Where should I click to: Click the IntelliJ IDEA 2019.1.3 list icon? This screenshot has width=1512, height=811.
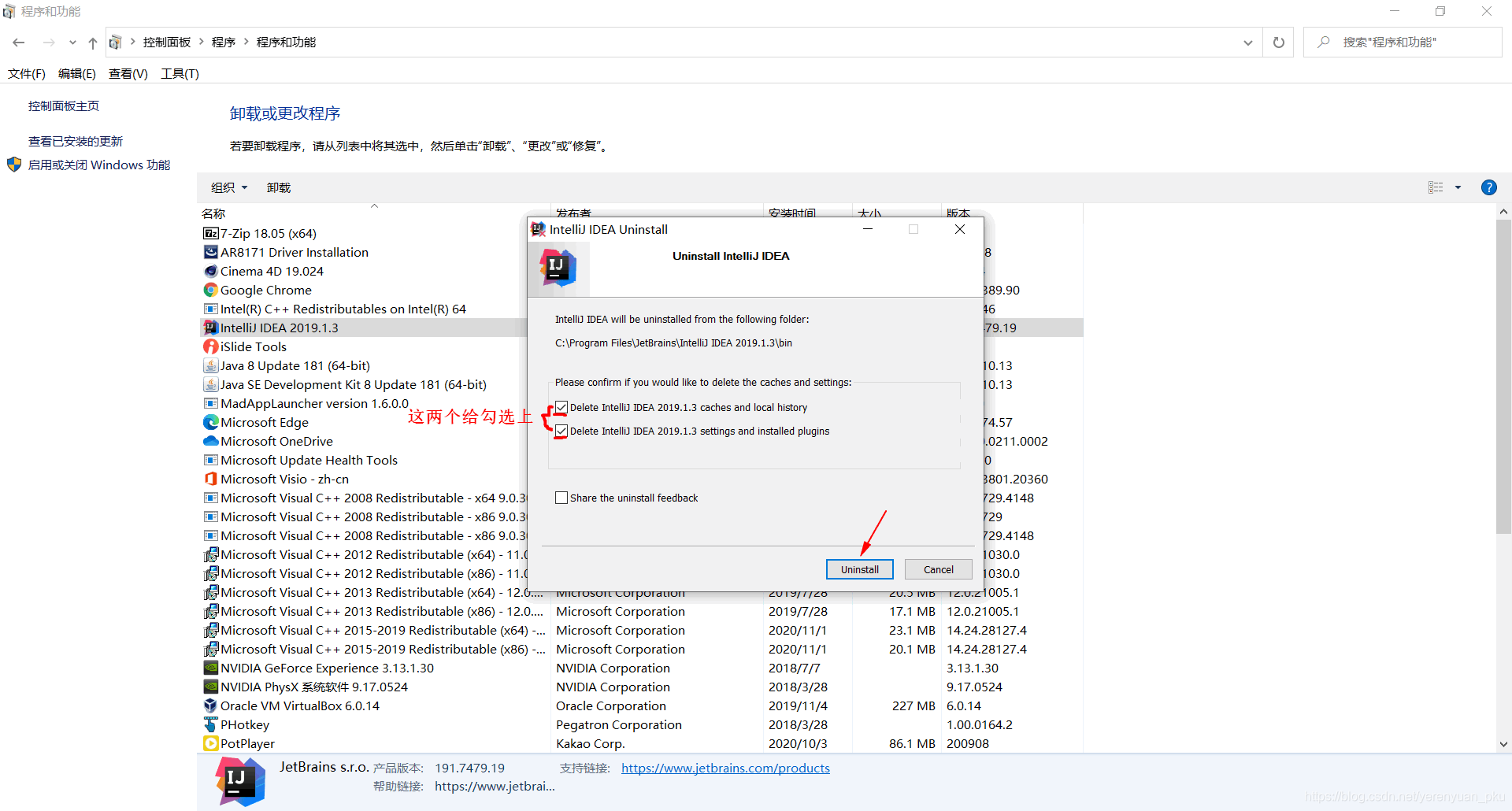pos(211,328)
